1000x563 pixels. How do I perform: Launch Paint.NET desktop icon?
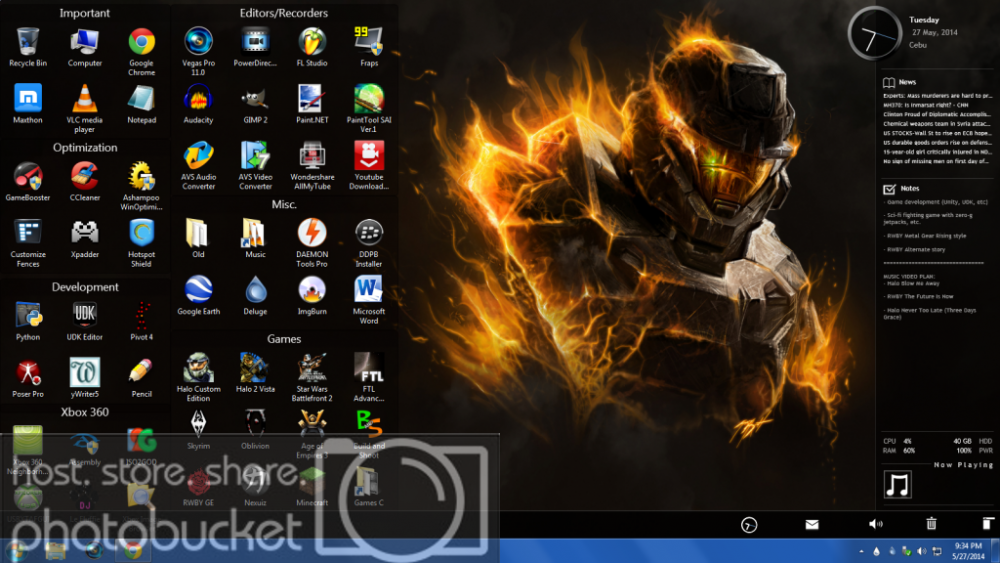(312, 99)
